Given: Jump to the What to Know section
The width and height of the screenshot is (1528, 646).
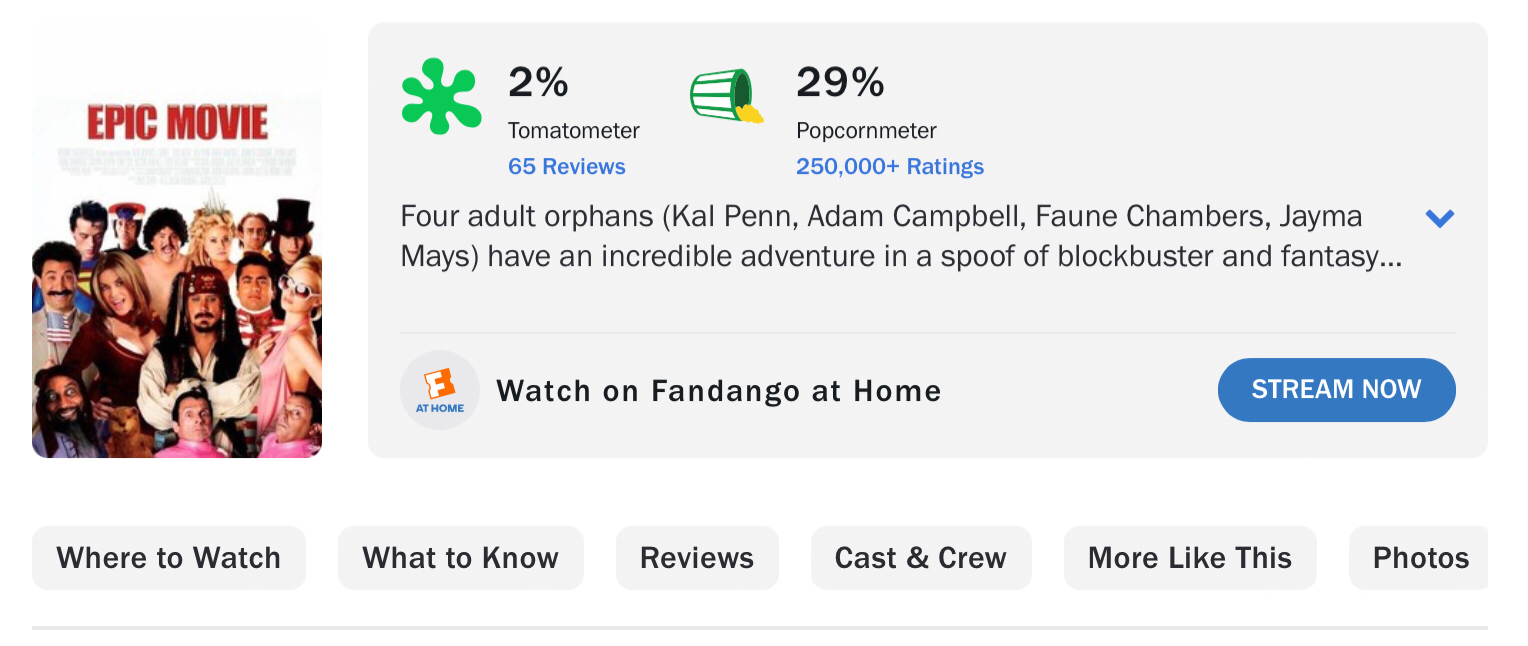Looking at the screenshot, I should [460, 558].
